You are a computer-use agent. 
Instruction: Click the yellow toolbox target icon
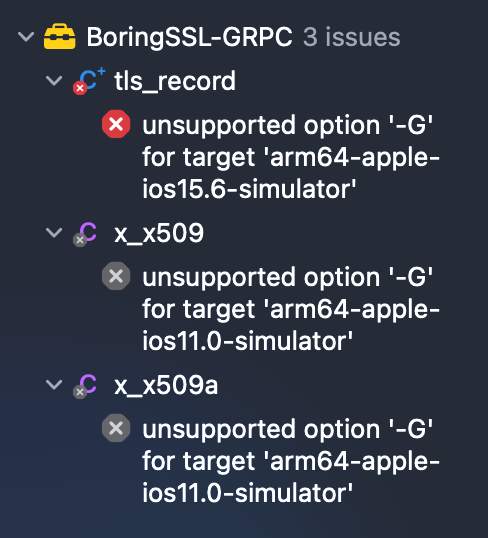tap(59, 36)
